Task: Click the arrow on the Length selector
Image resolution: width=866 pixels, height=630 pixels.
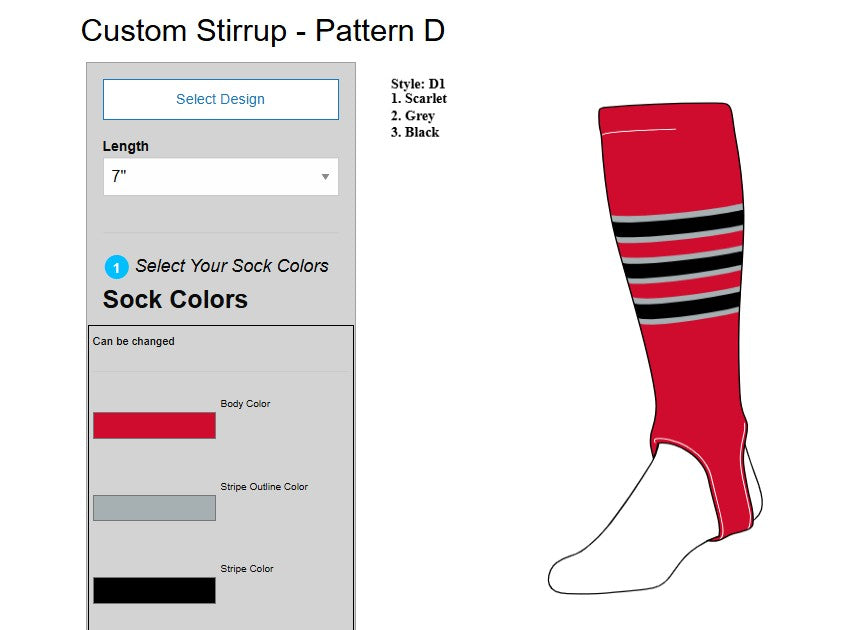Action: 325,177
